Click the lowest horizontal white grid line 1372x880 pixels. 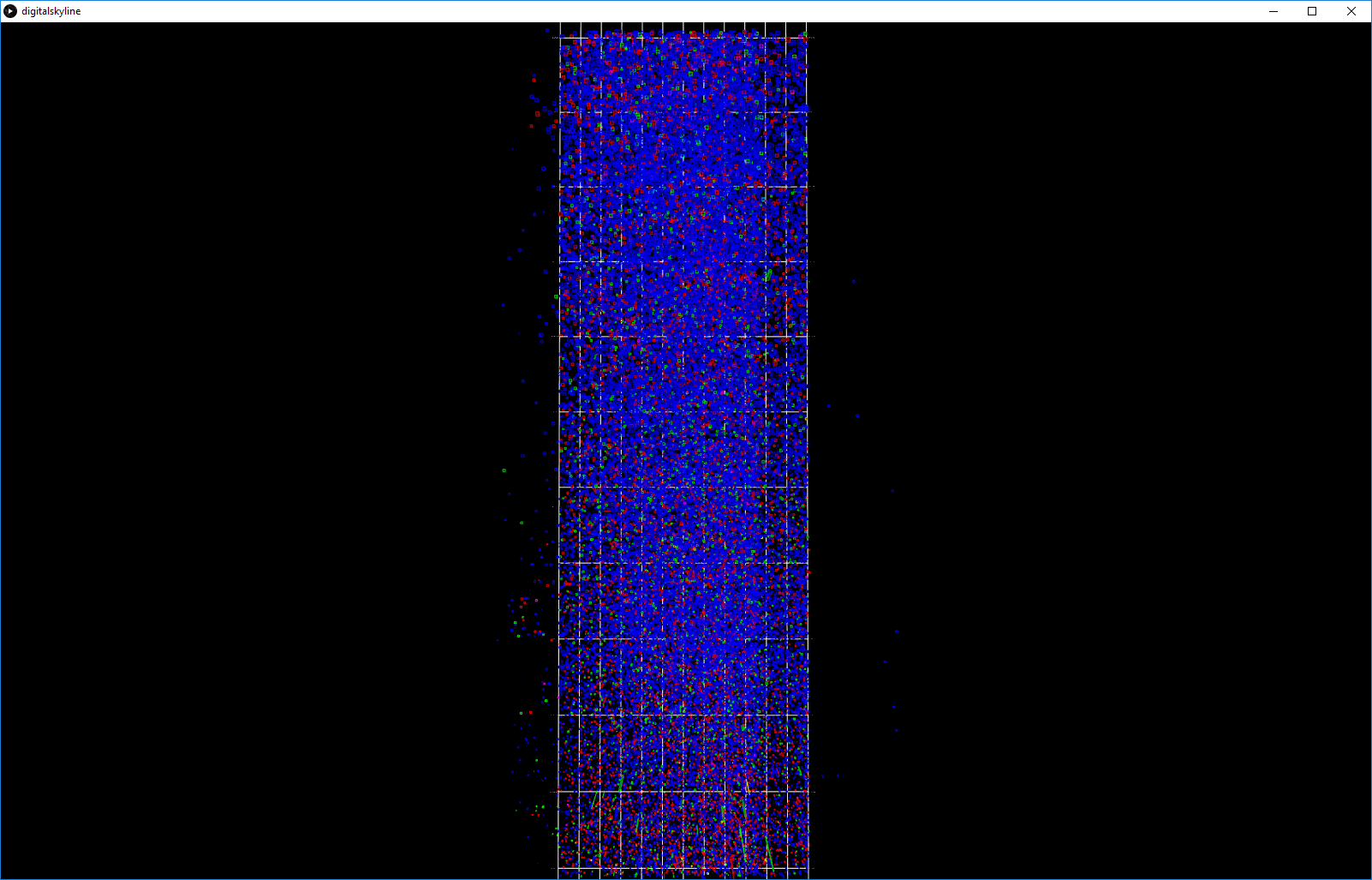pos(683,868)
